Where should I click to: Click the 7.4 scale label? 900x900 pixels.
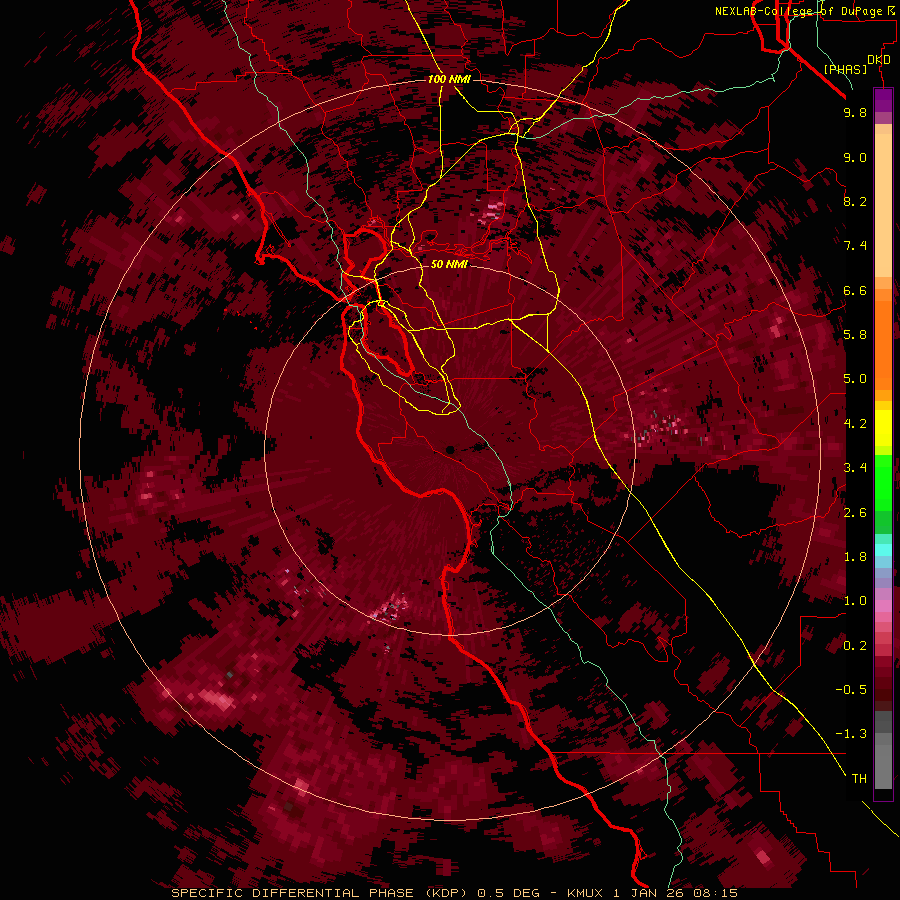(x=855, y=246)
